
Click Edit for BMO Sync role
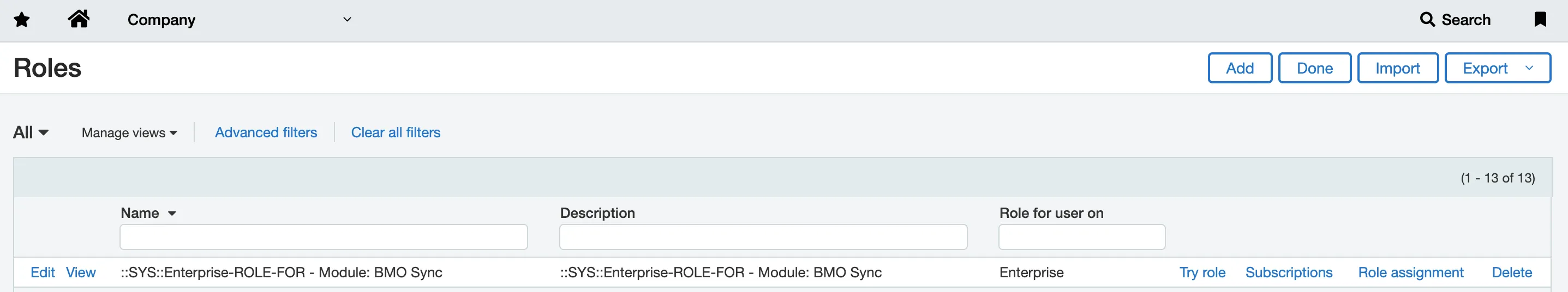point(43,272)
